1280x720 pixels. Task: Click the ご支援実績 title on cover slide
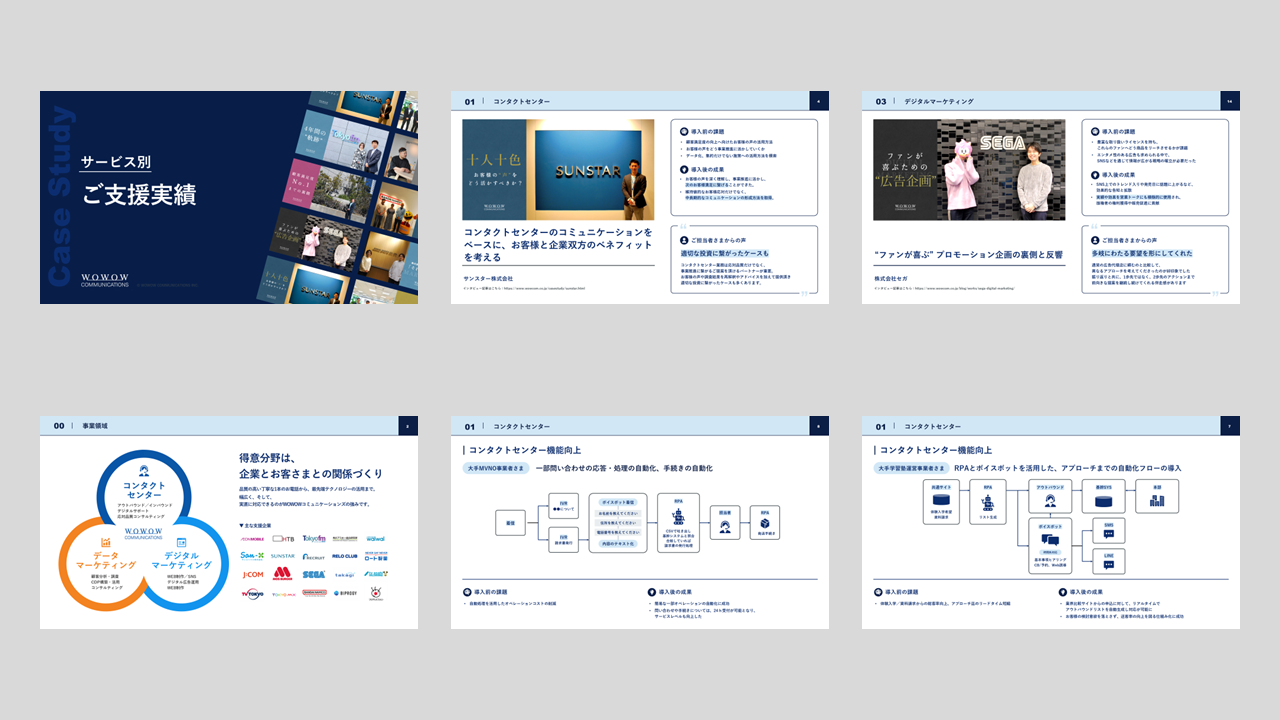pyautogui.click(x=138, y=194)
